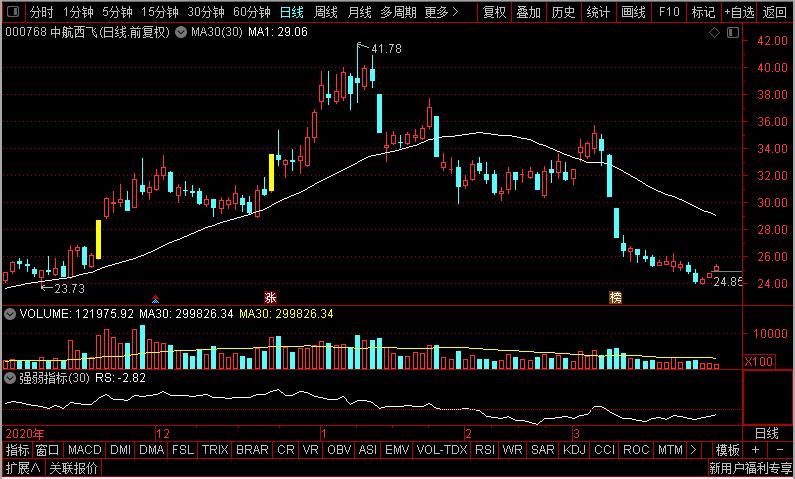The height and width of the screenshot is (479, 795).
Task: Select the OBV indicator
Action: [x=339, y=450]
